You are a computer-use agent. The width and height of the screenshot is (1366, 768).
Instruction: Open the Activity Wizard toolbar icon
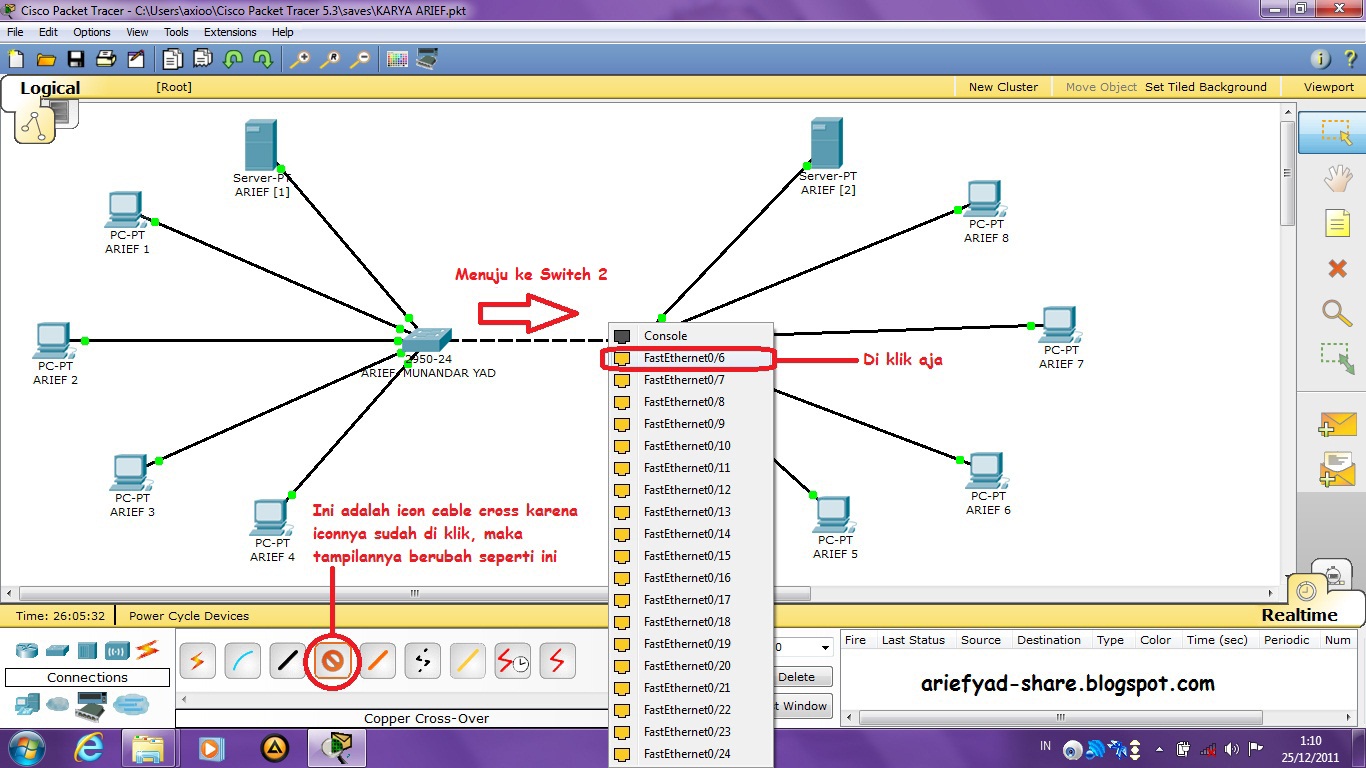[x=136, y=59]
